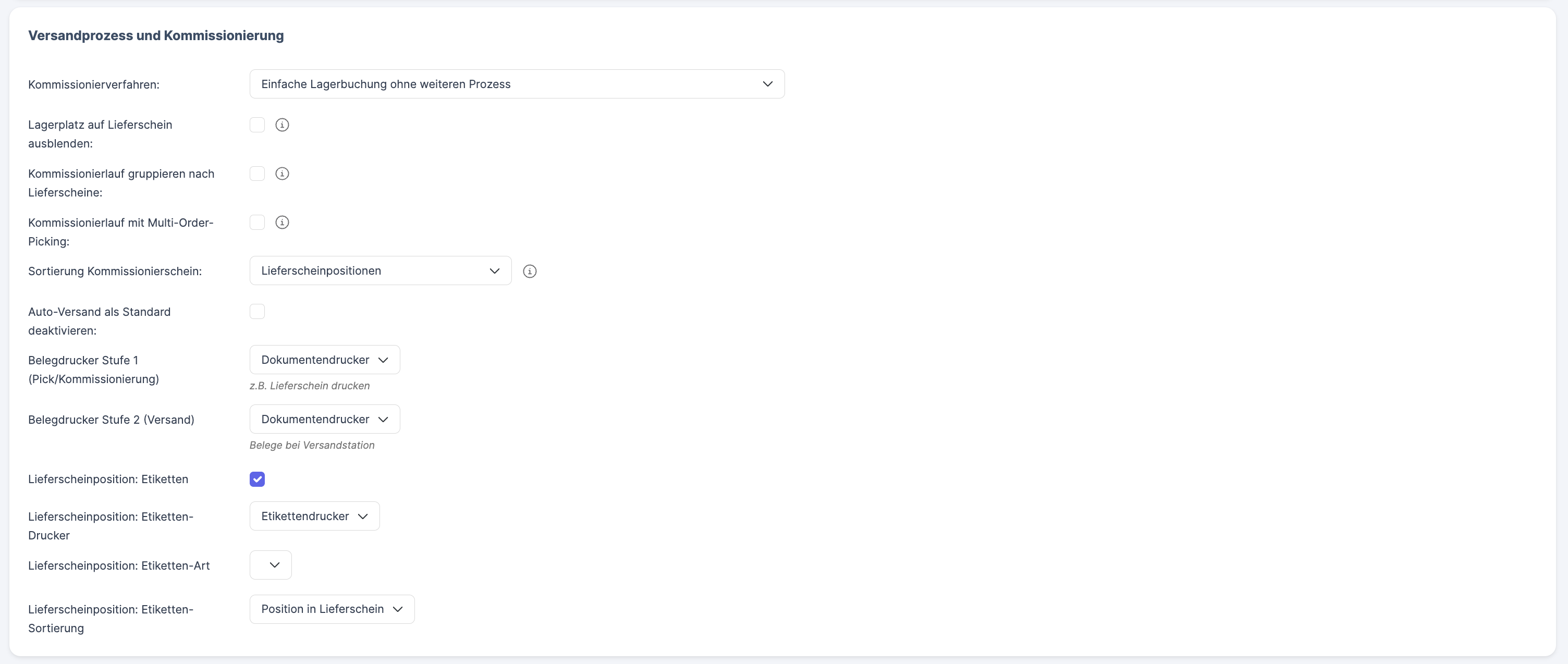Open the Kommissionierverfahren dropdown
This screenshot has width=1568, height=664.
click(516, 84)
